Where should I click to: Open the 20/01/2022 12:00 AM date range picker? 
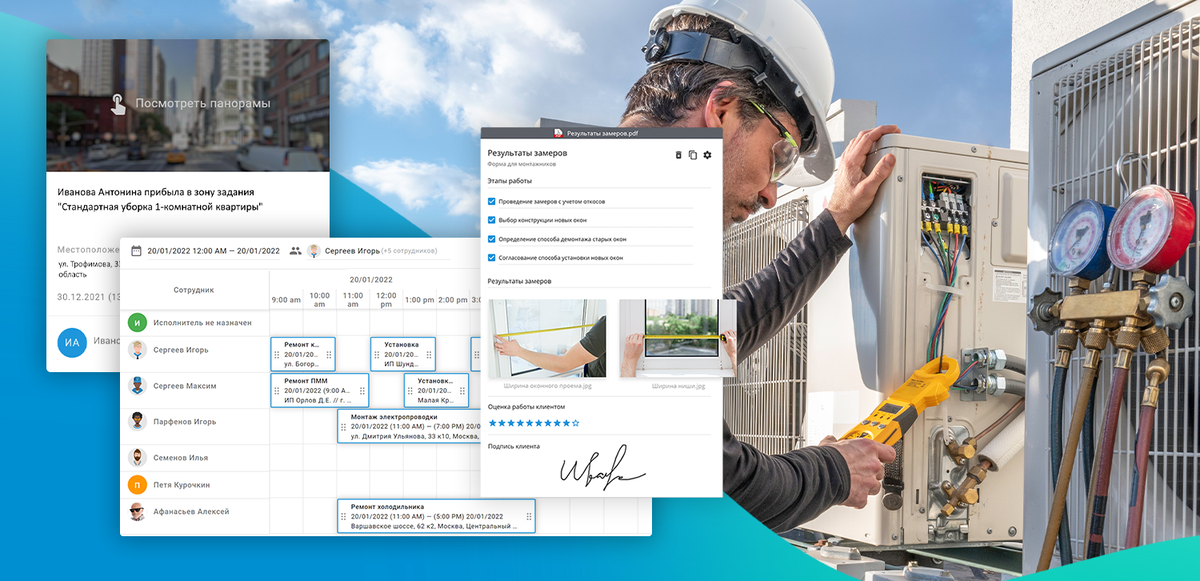pos(213,251)
